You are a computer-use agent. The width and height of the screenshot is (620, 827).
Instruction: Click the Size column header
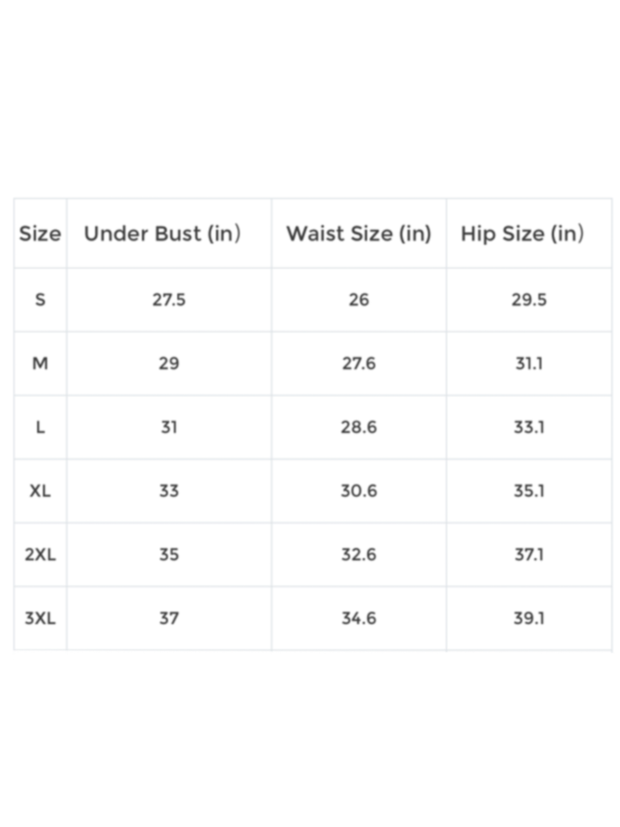(x=40, y=234)
